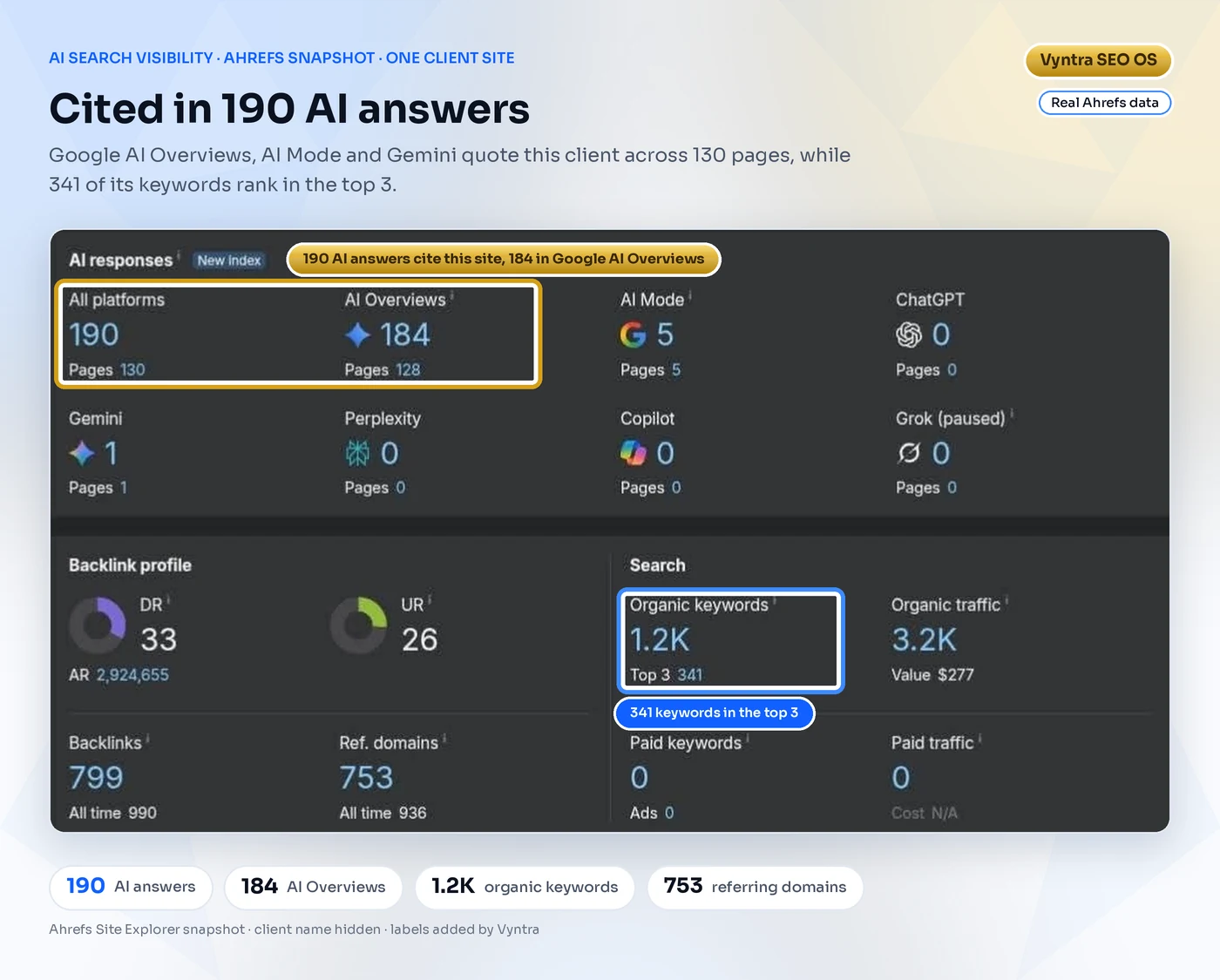Click the DR 33 value
This screenshot has width=1220, height=980.
(159, 640)
